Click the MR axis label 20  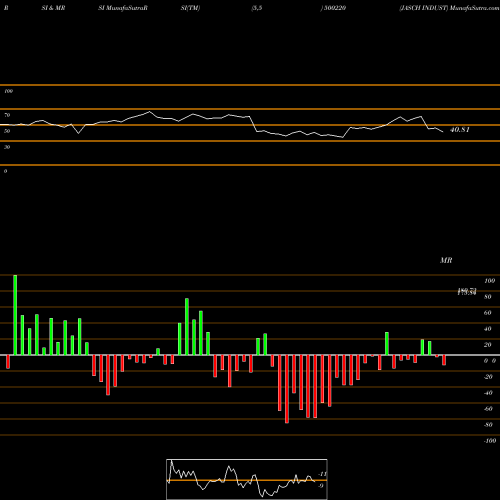point(487,345)
